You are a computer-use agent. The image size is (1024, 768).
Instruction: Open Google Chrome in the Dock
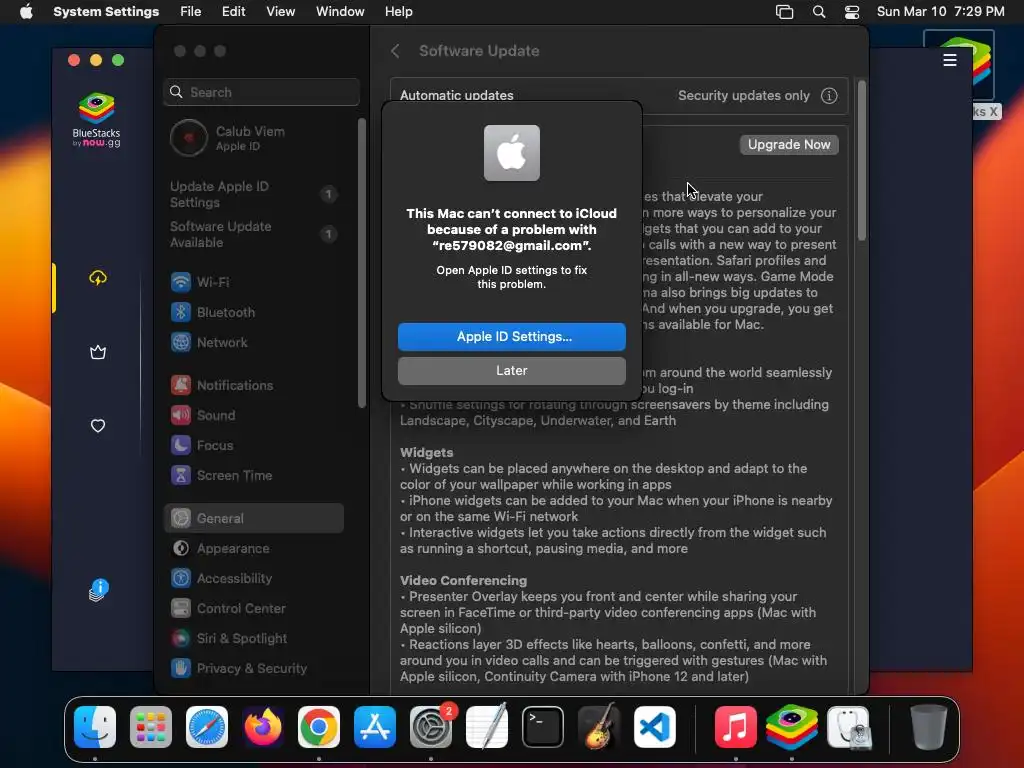(x=319, y=727)
